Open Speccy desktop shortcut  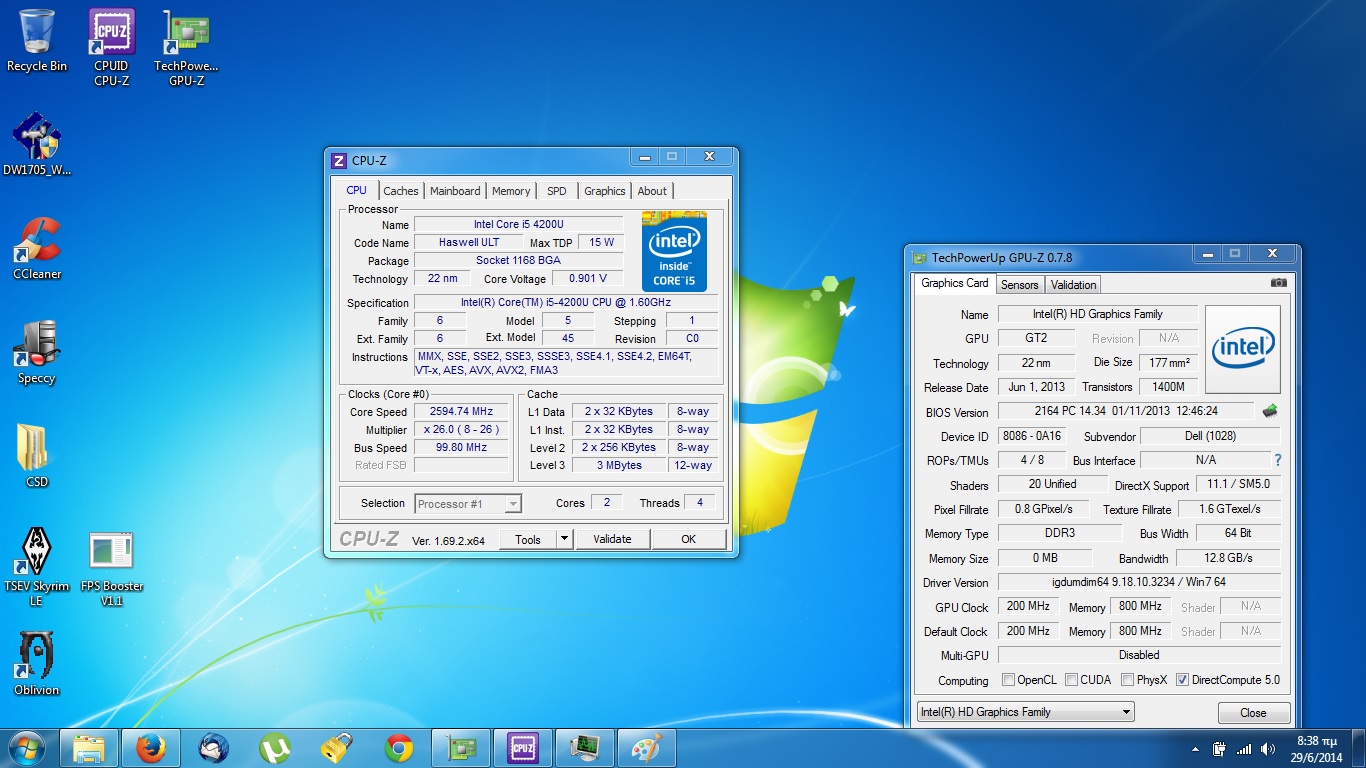pyautogui.click(x=37, y=352)
